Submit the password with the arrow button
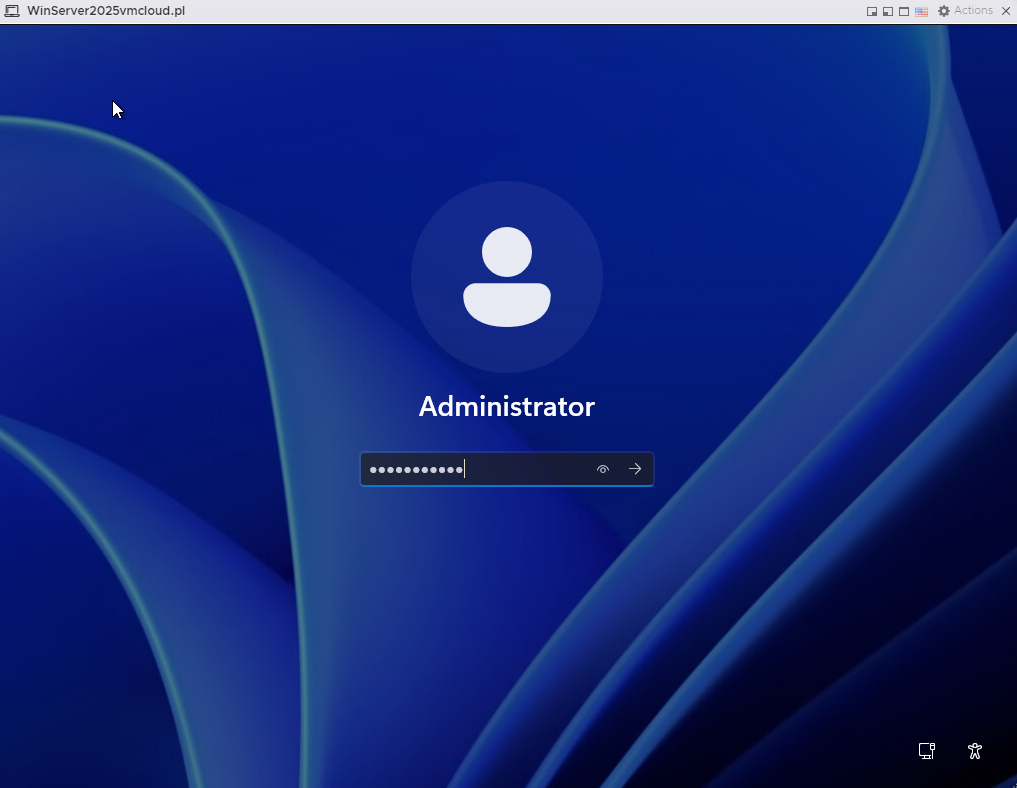Image resolution: width=1017 pixels, height=788 pixels. pos(635,469)
